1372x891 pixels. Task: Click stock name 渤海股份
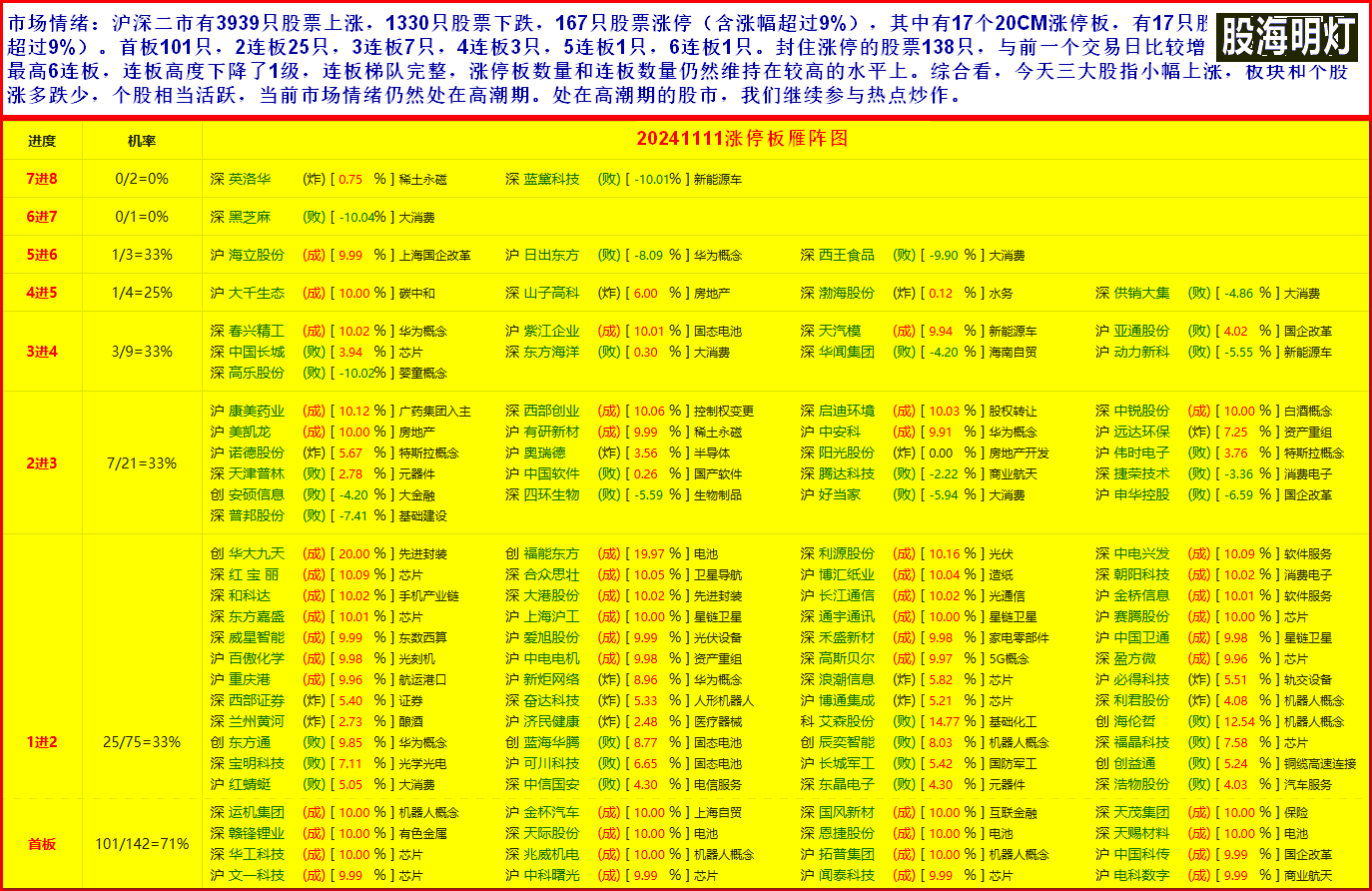coord(847,293)
